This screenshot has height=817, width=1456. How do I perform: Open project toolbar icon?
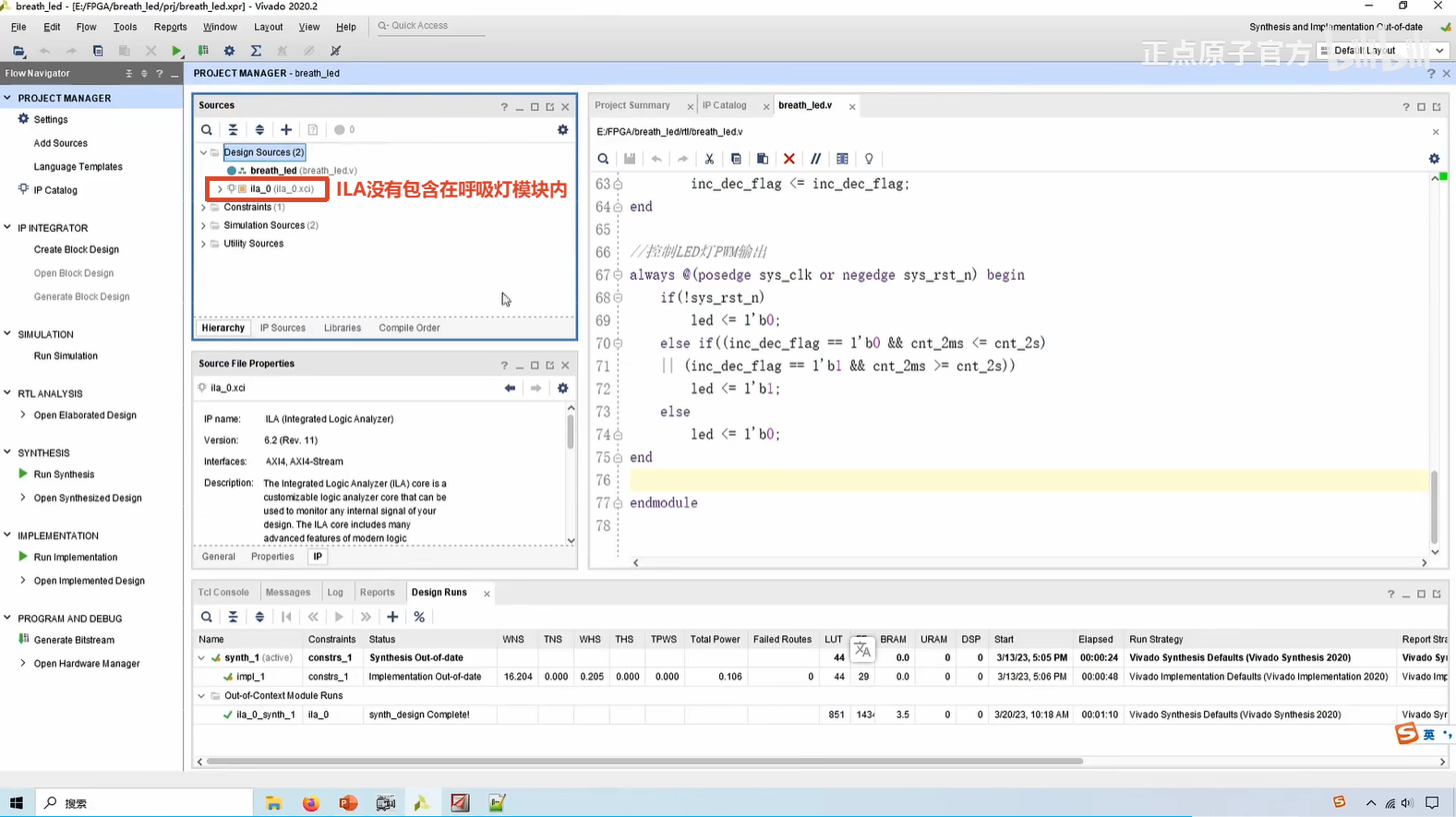18,51
